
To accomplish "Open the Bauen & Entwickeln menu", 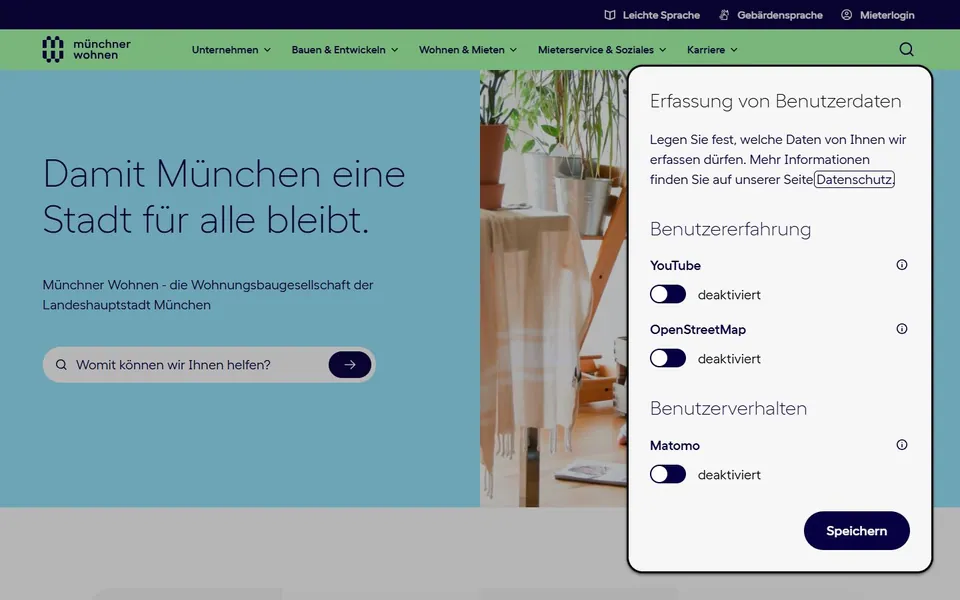I will [x=345, y=50].
